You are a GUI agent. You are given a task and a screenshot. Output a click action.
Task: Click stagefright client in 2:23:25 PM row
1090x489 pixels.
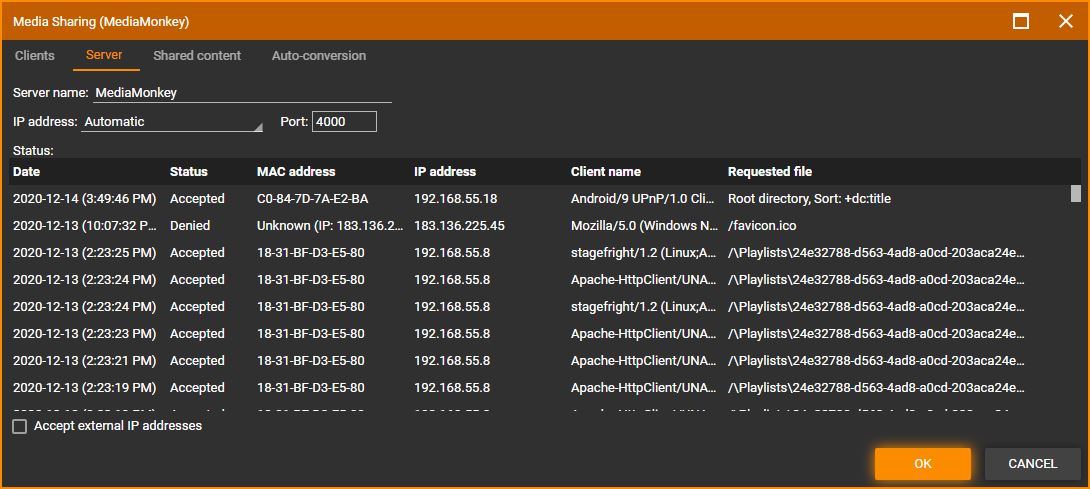(644, 253)
